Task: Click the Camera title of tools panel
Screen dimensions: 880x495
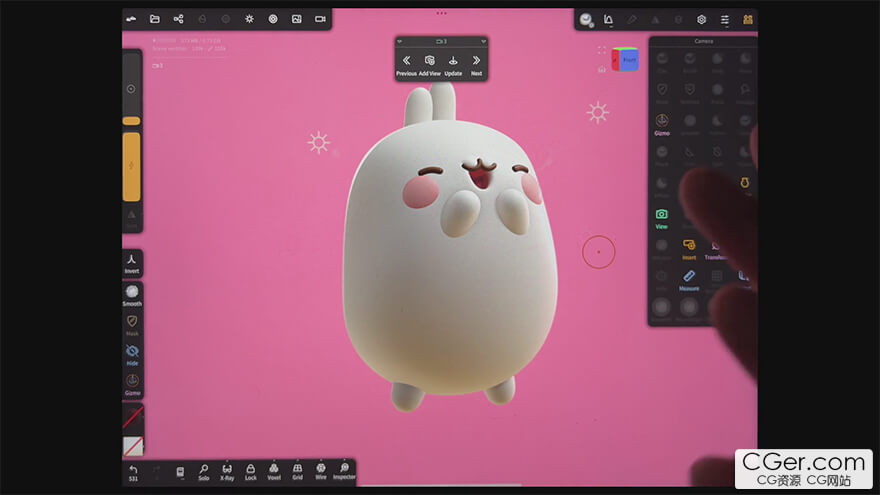Action: click(x=703, y=41)
